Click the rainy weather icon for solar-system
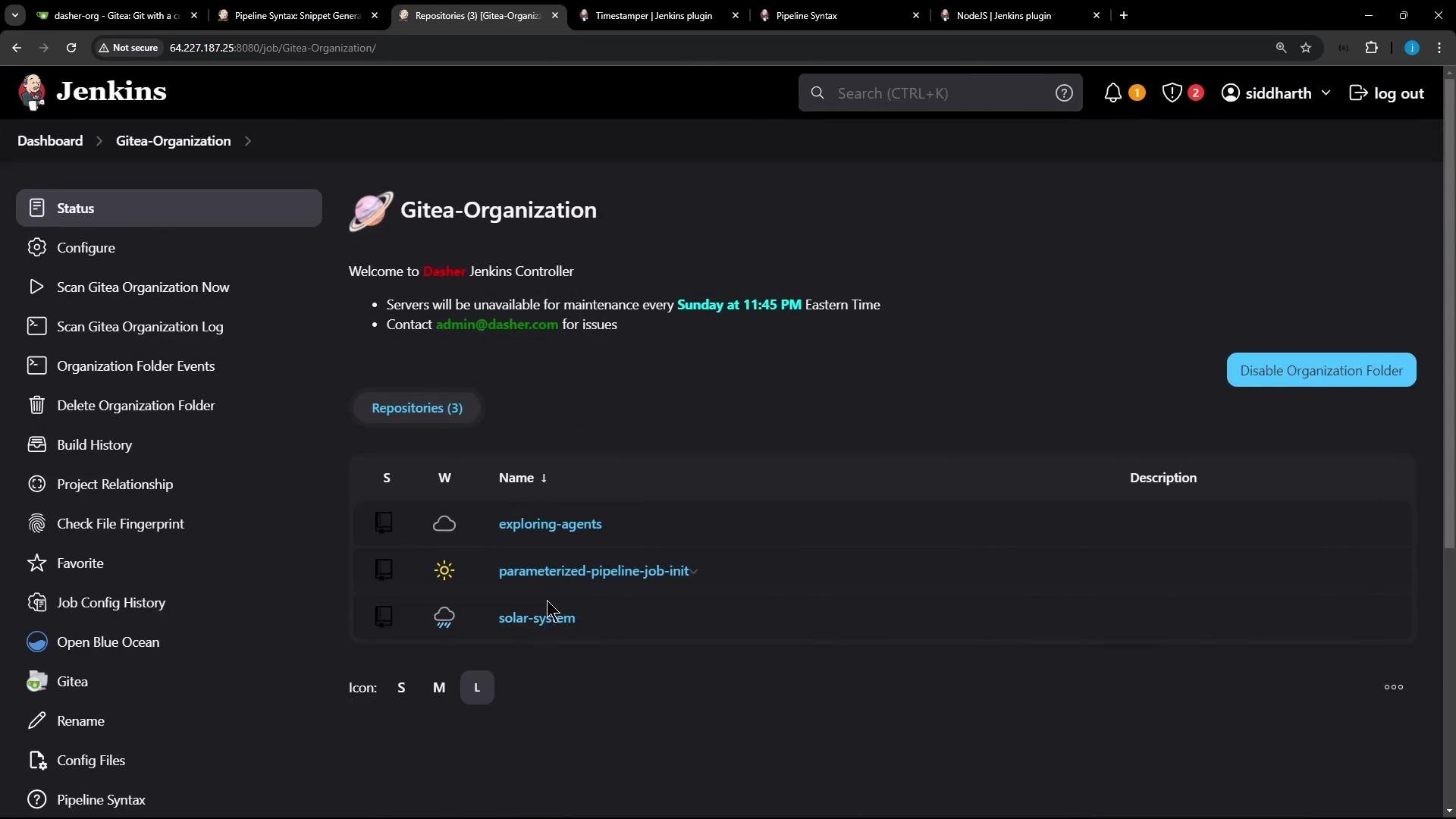The width and height of the screenshot is (1456, 819). click(444, 617)
